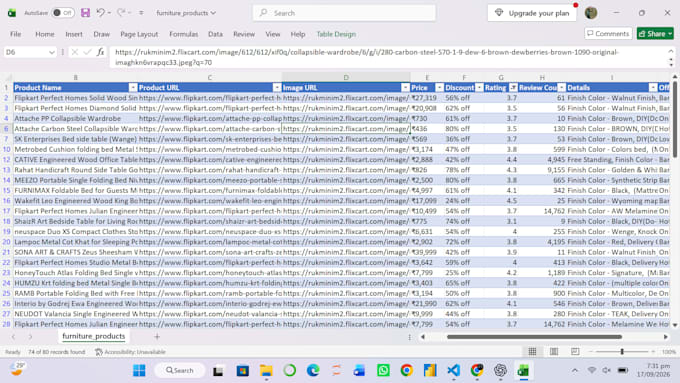This screenshot has width=680, height=383.
Task: Open the Discount column filter dropdown
Action: [479, 88]
